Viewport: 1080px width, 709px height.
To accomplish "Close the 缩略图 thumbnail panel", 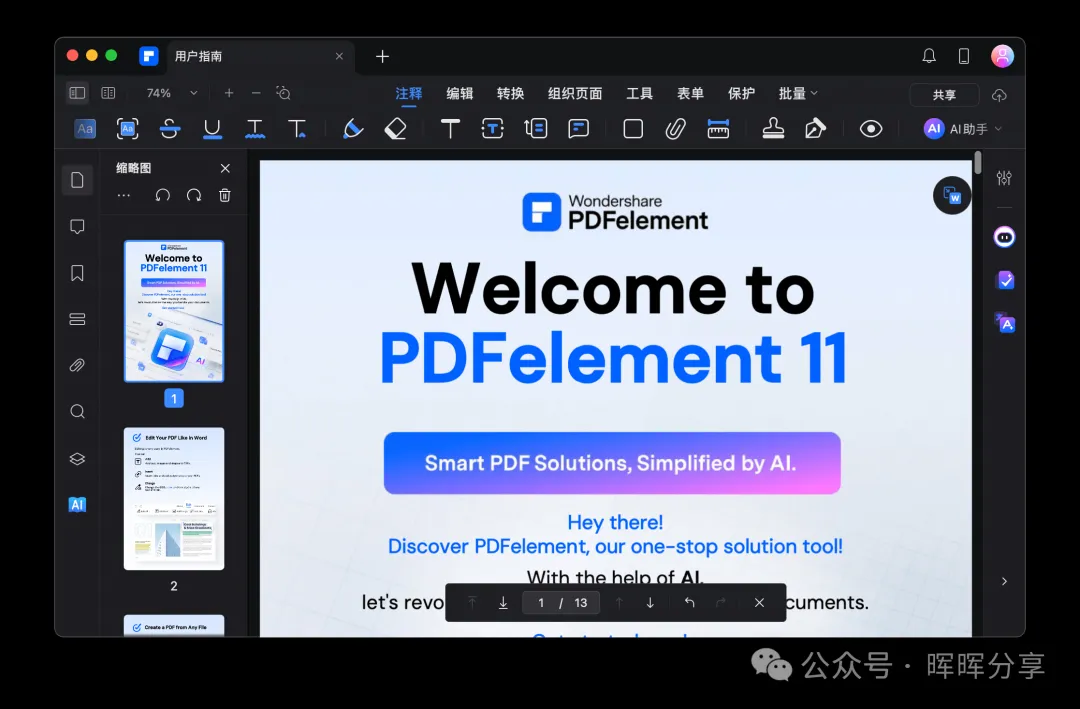I will 225,168.
